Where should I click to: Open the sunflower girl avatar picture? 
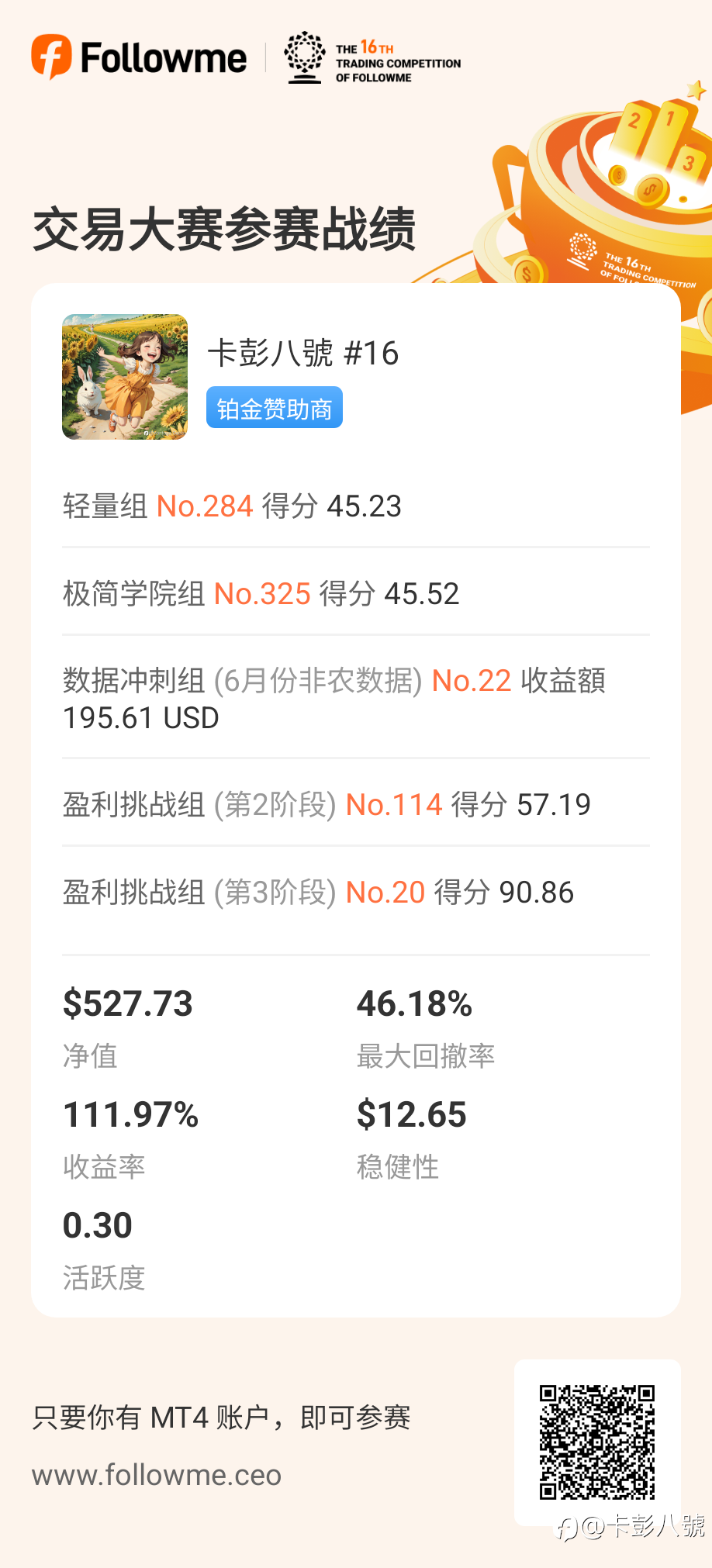click(x=125, y=377)
